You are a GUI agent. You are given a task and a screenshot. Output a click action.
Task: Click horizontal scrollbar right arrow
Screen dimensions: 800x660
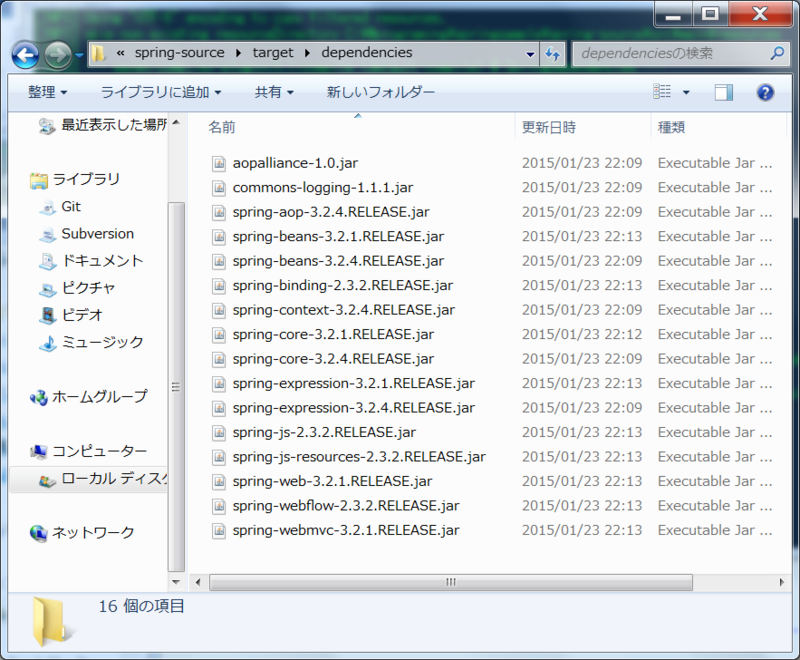[782, 582]
